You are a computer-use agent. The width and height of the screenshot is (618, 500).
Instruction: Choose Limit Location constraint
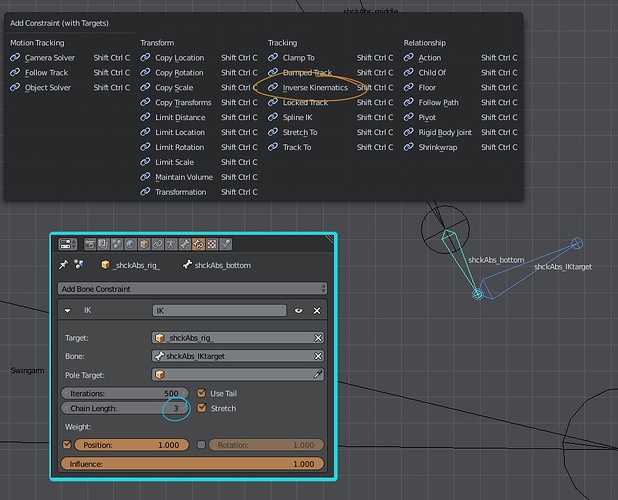pyautogui.click(x=199, y=132)
